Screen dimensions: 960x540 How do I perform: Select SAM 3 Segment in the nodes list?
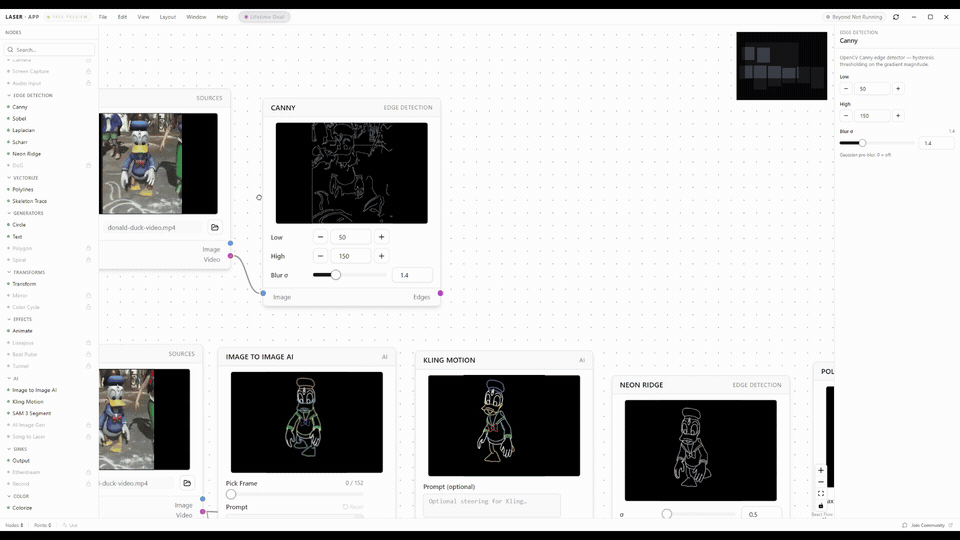31,413
